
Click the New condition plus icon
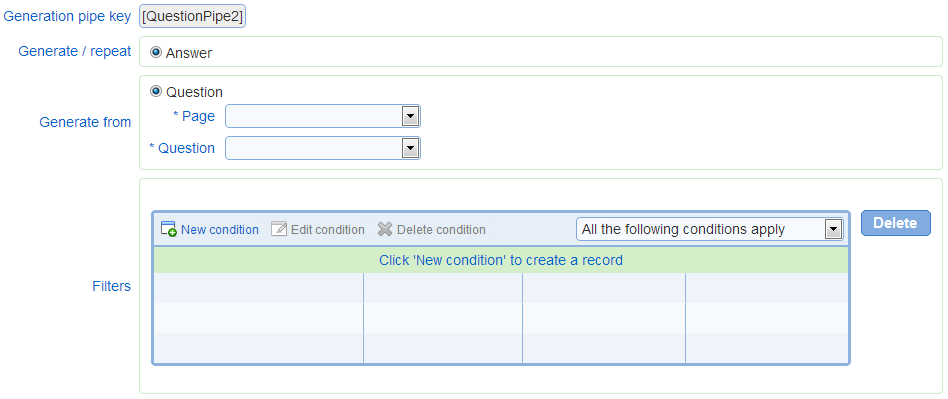[169, 229]
